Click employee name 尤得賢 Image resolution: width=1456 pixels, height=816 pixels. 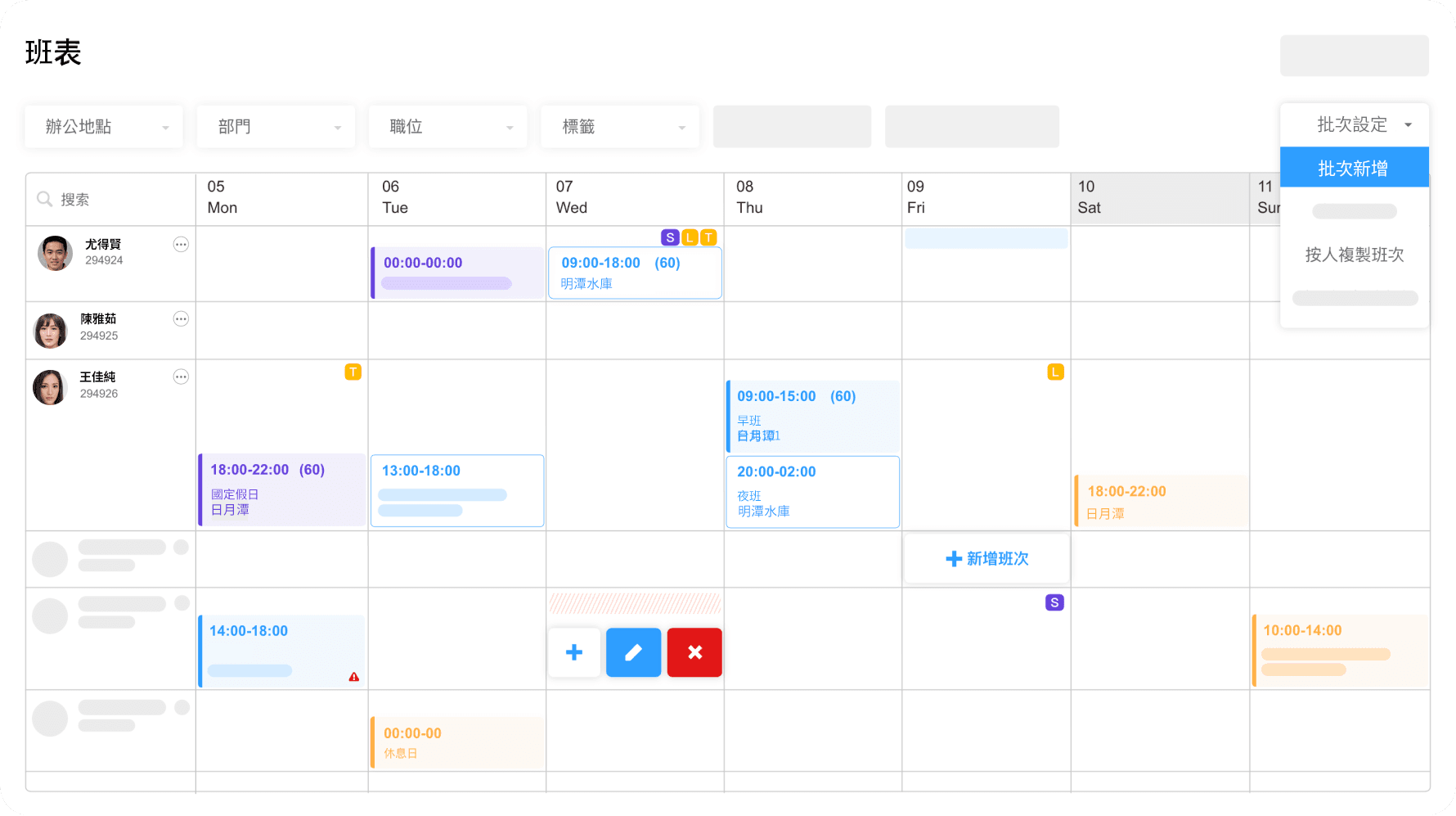point(103,244)
